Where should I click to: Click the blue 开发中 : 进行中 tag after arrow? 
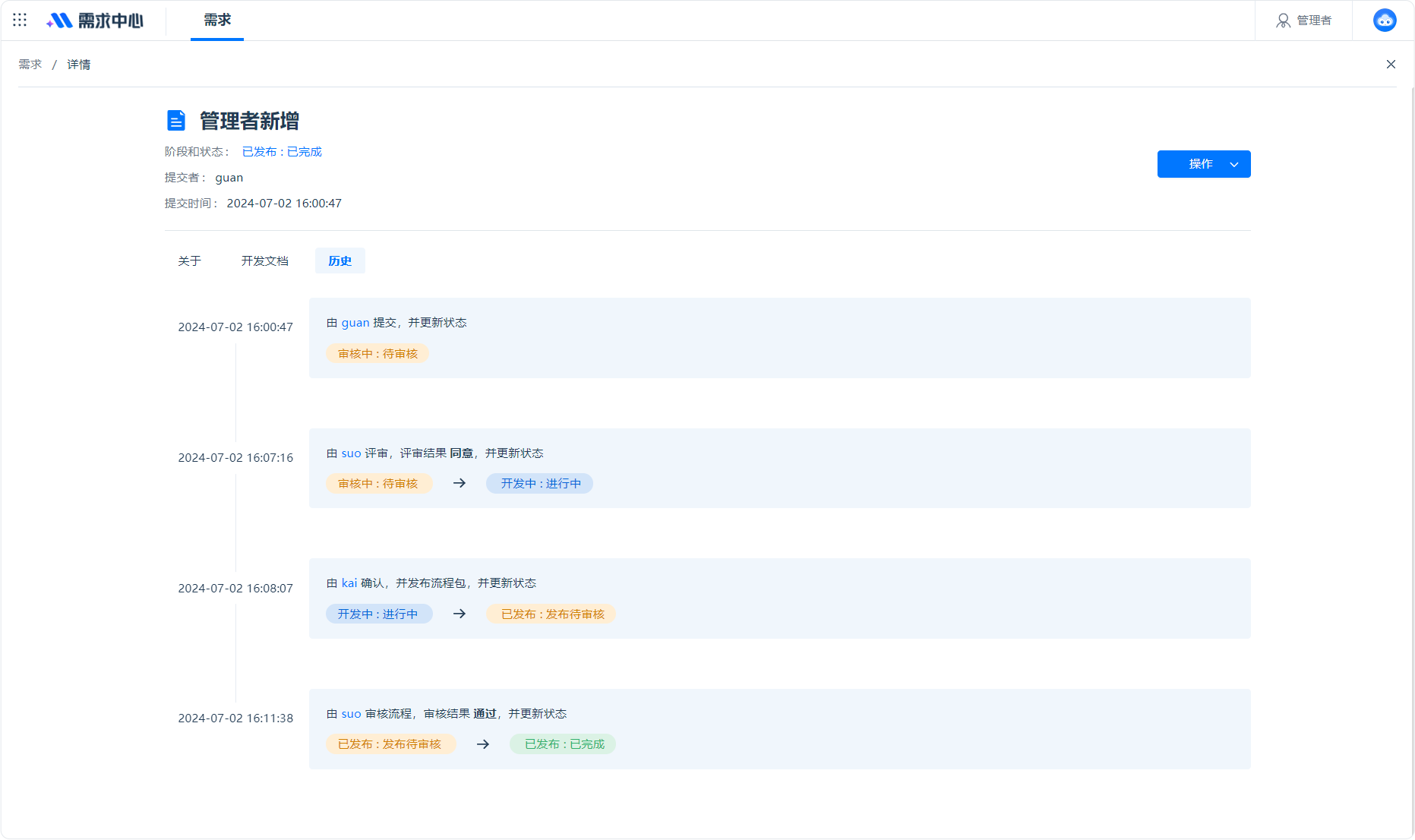(540, 484)
